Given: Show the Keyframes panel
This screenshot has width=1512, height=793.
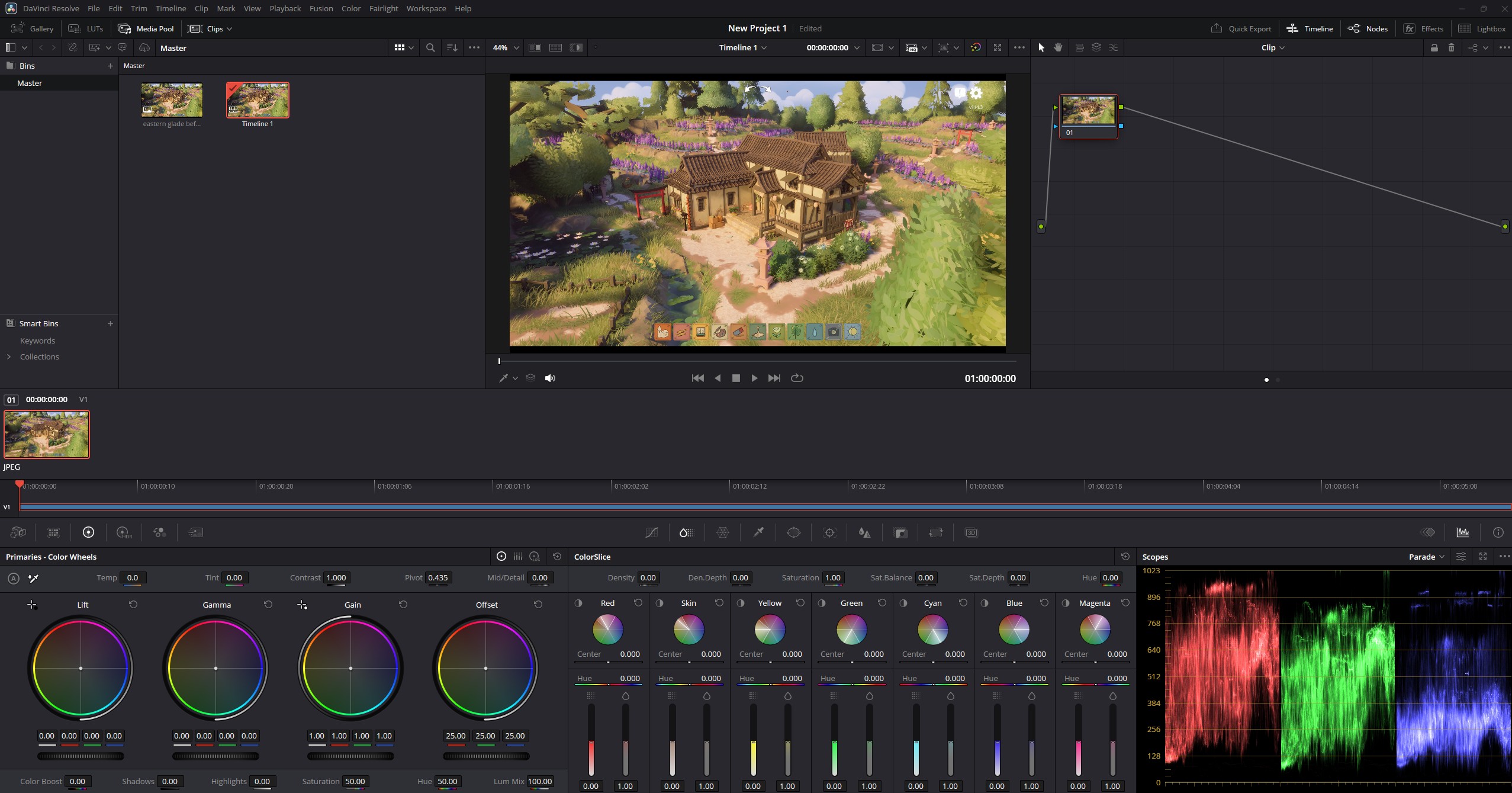Looking at the screenshot, I should [x=1427, y=532].
